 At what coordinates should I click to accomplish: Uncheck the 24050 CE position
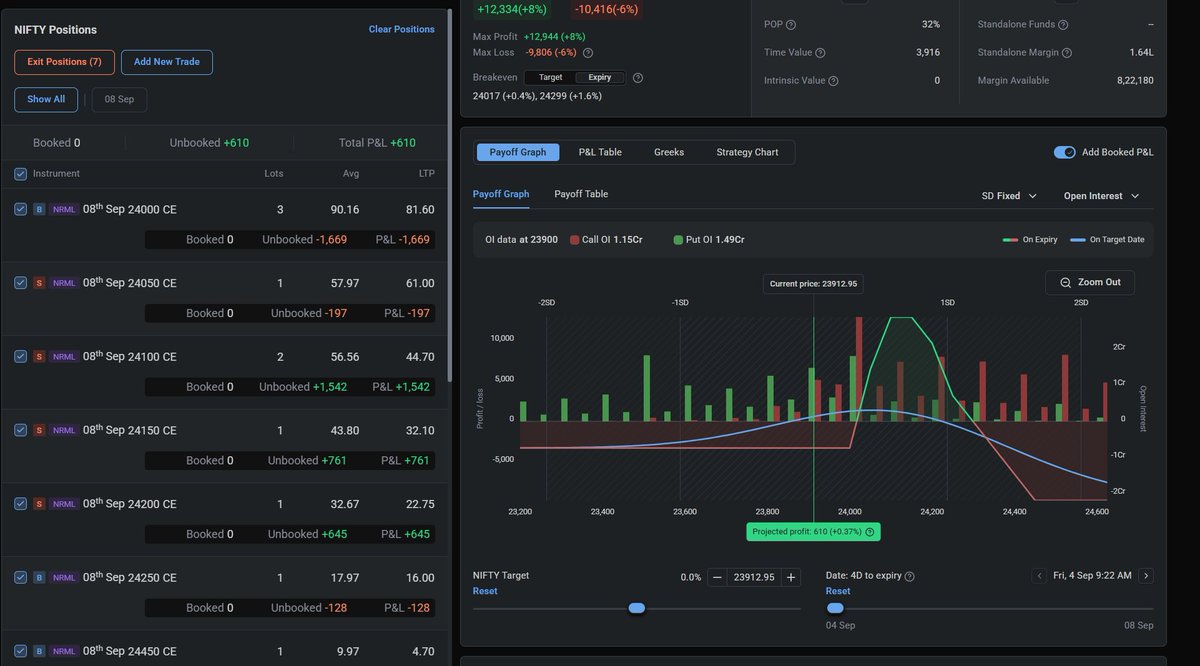pyautogui.click(x=21, y=283)
